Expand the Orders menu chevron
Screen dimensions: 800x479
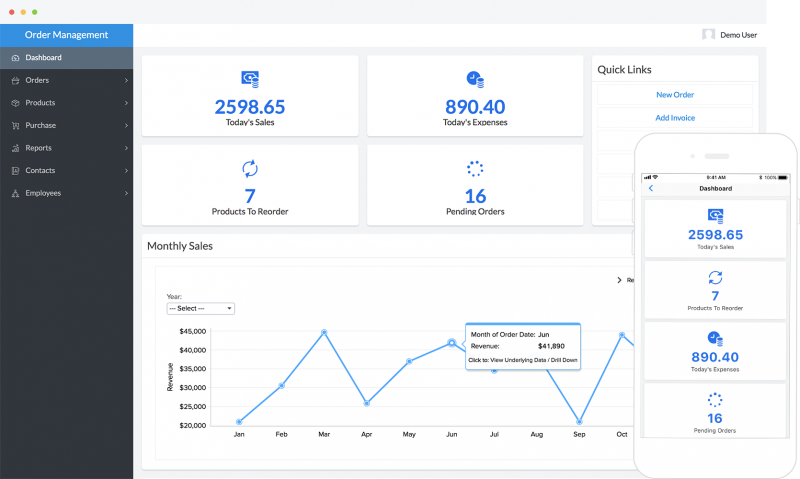tap(126, 80)
